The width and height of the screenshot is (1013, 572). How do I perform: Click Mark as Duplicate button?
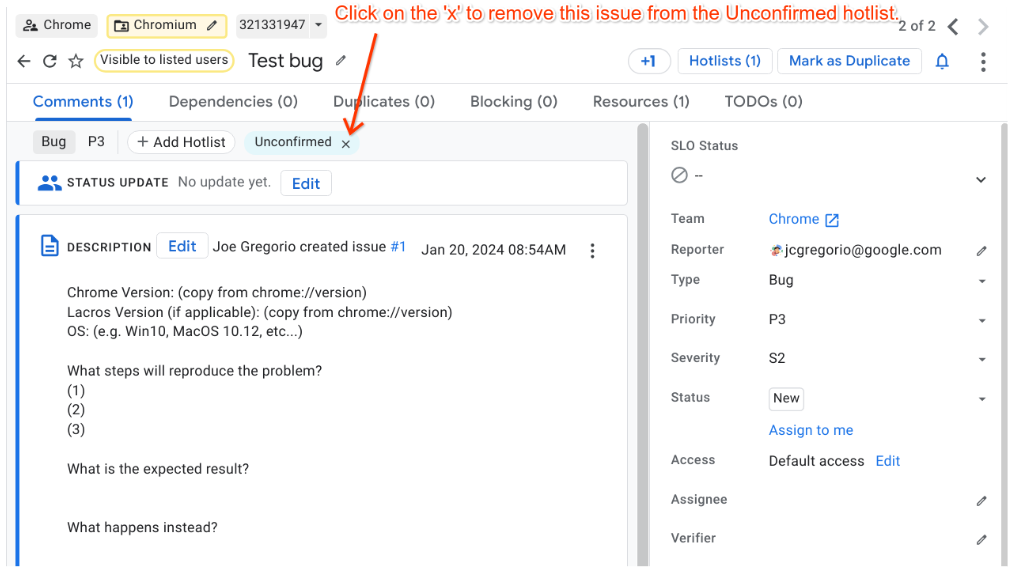849,61
